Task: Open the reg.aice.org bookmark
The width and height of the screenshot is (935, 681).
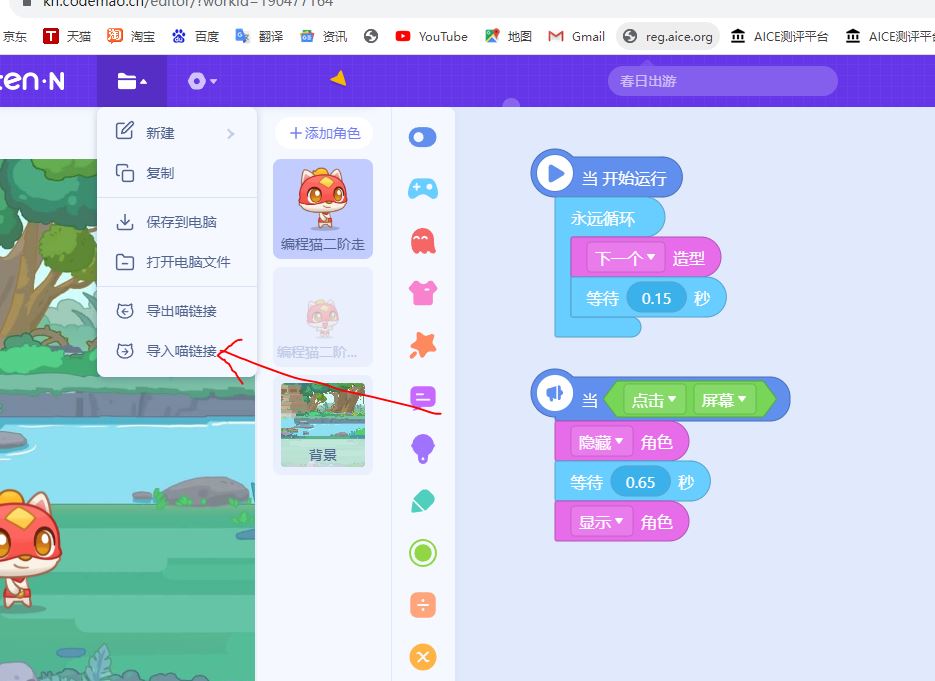Action: coord(668,36)
